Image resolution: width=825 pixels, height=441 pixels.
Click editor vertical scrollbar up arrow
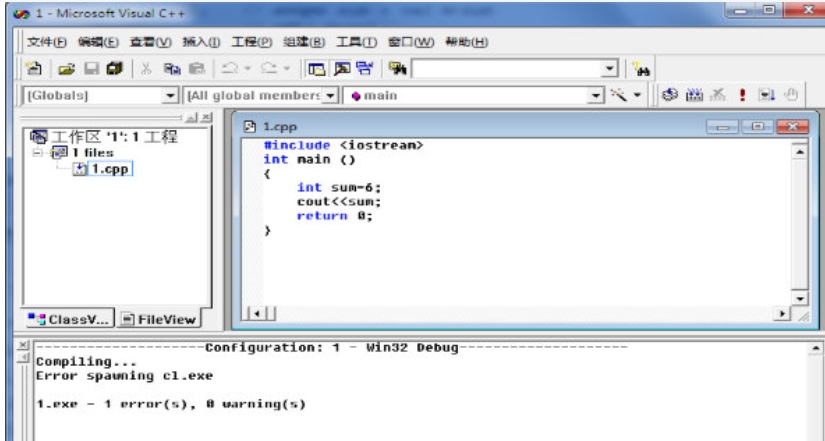800,153
